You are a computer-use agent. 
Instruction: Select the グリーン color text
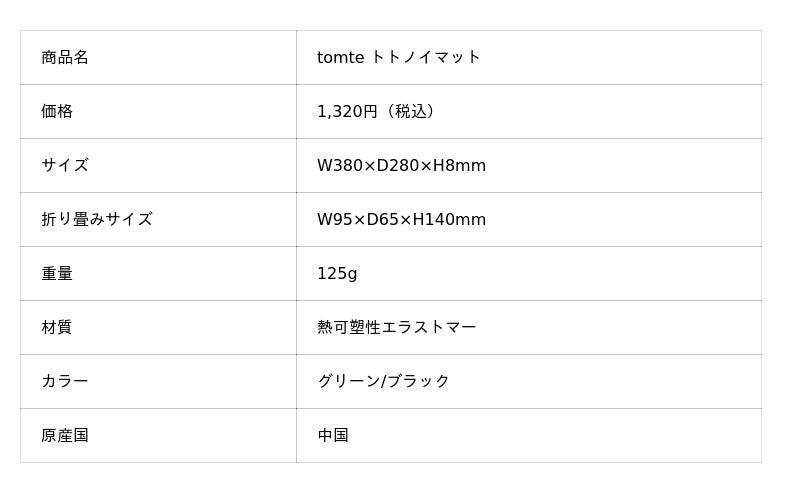tap(349, 381)
